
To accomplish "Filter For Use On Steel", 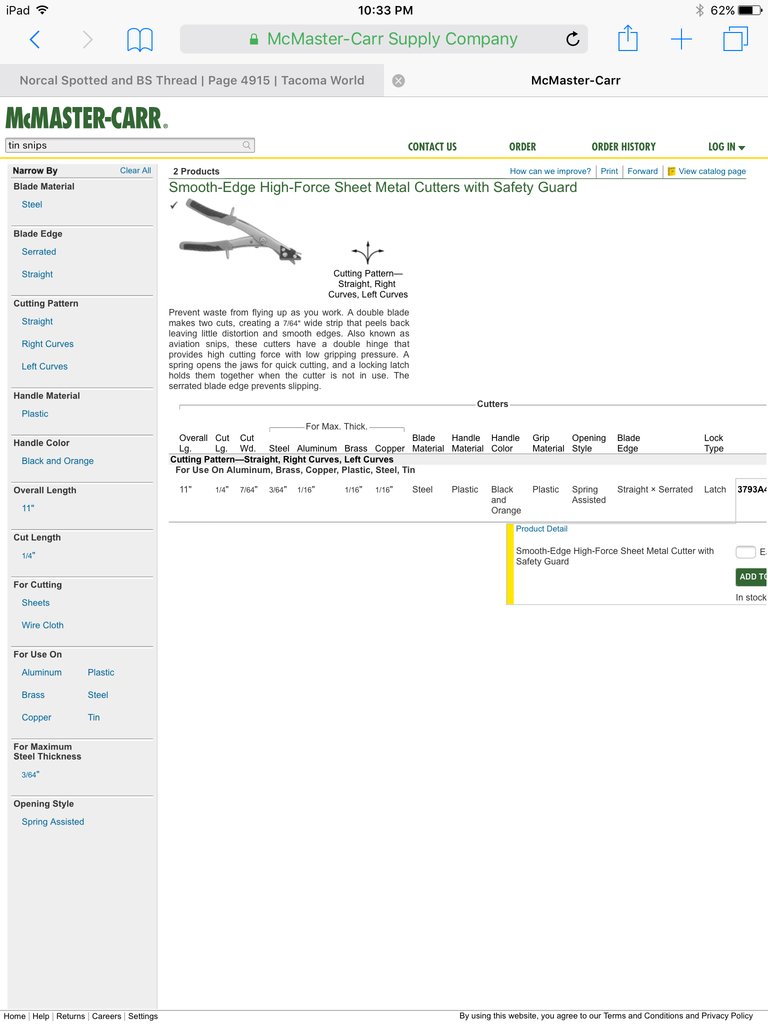I will (x=98, y=695).
